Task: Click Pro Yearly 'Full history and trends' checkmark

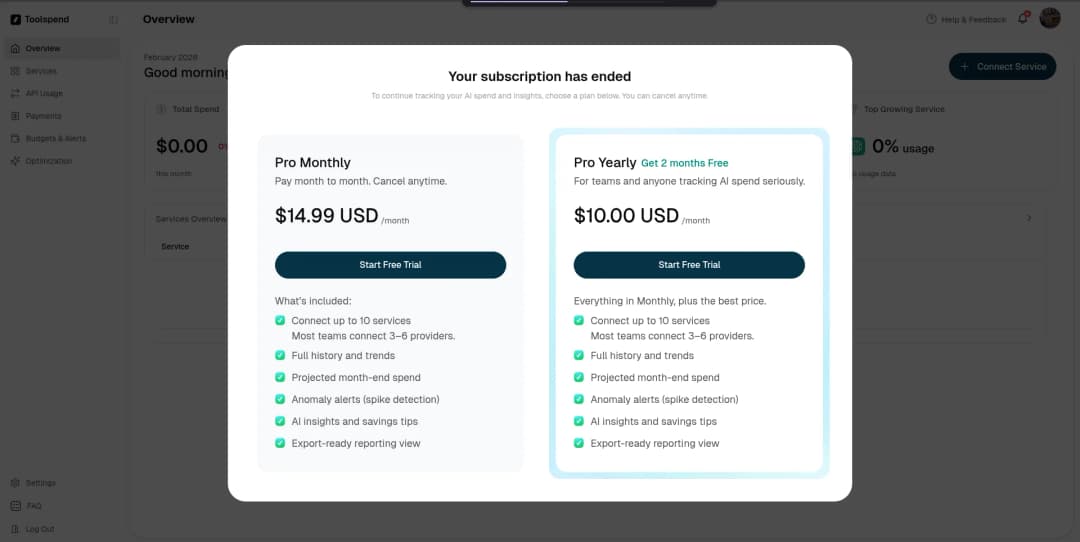Action: click(579, 356)
